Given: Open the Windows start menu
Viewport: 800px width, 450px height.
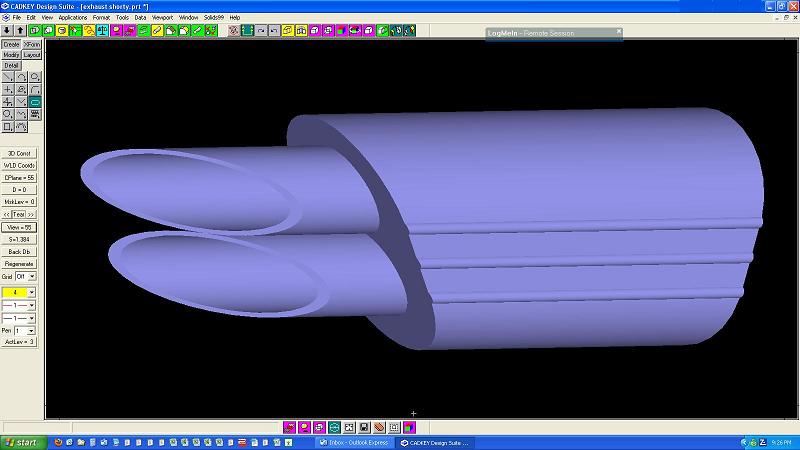Looking at the screenshot, I should click(23, 442).
